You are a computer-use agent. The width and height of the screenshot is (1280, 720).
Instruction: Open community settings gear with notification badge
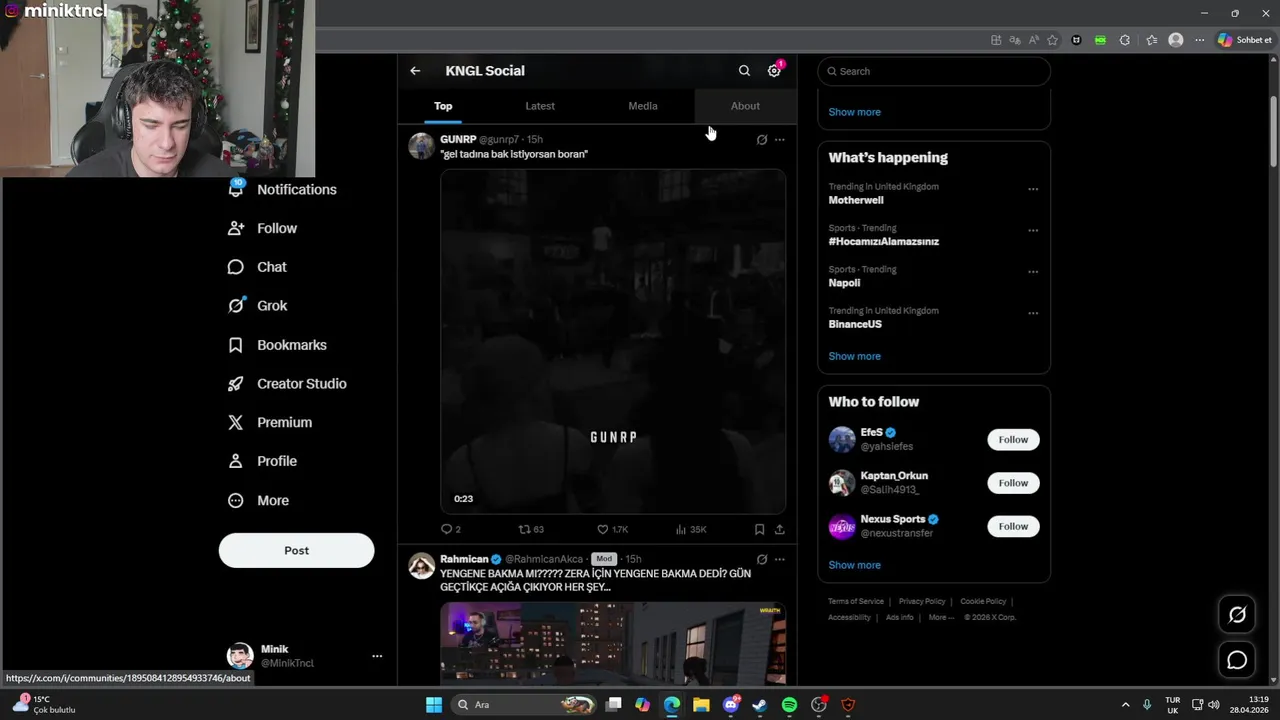pyautogui.click(x=774, y=71)
